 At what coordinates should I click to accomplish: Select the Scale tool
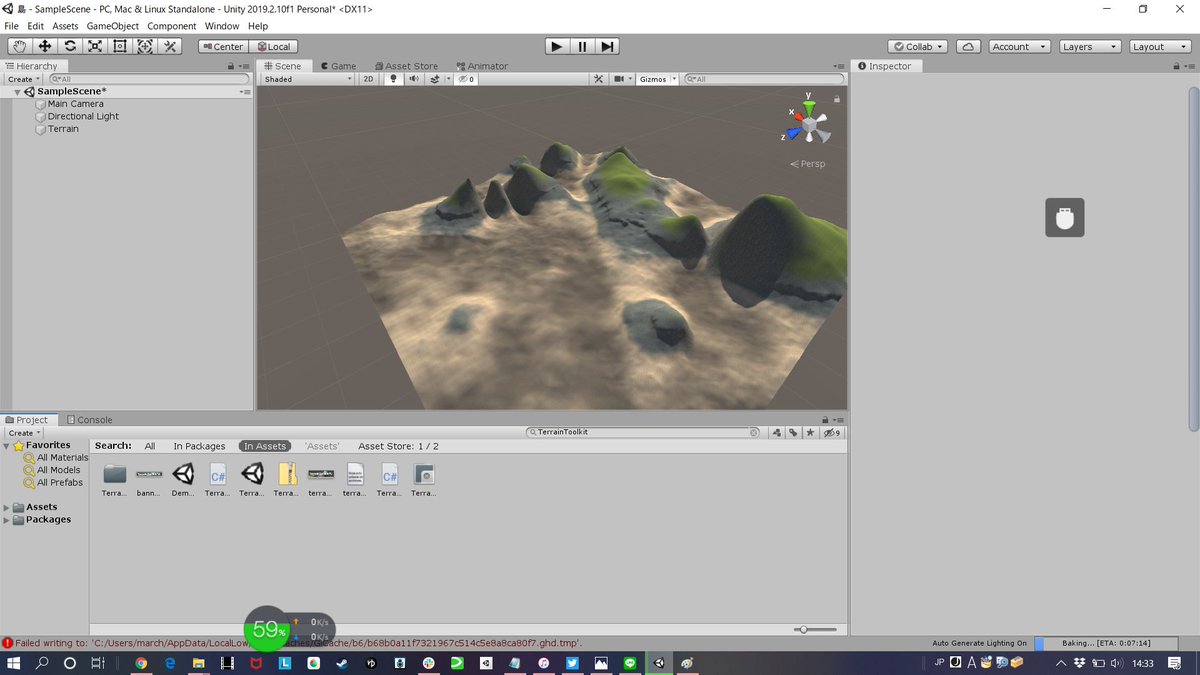coord(95,46)
